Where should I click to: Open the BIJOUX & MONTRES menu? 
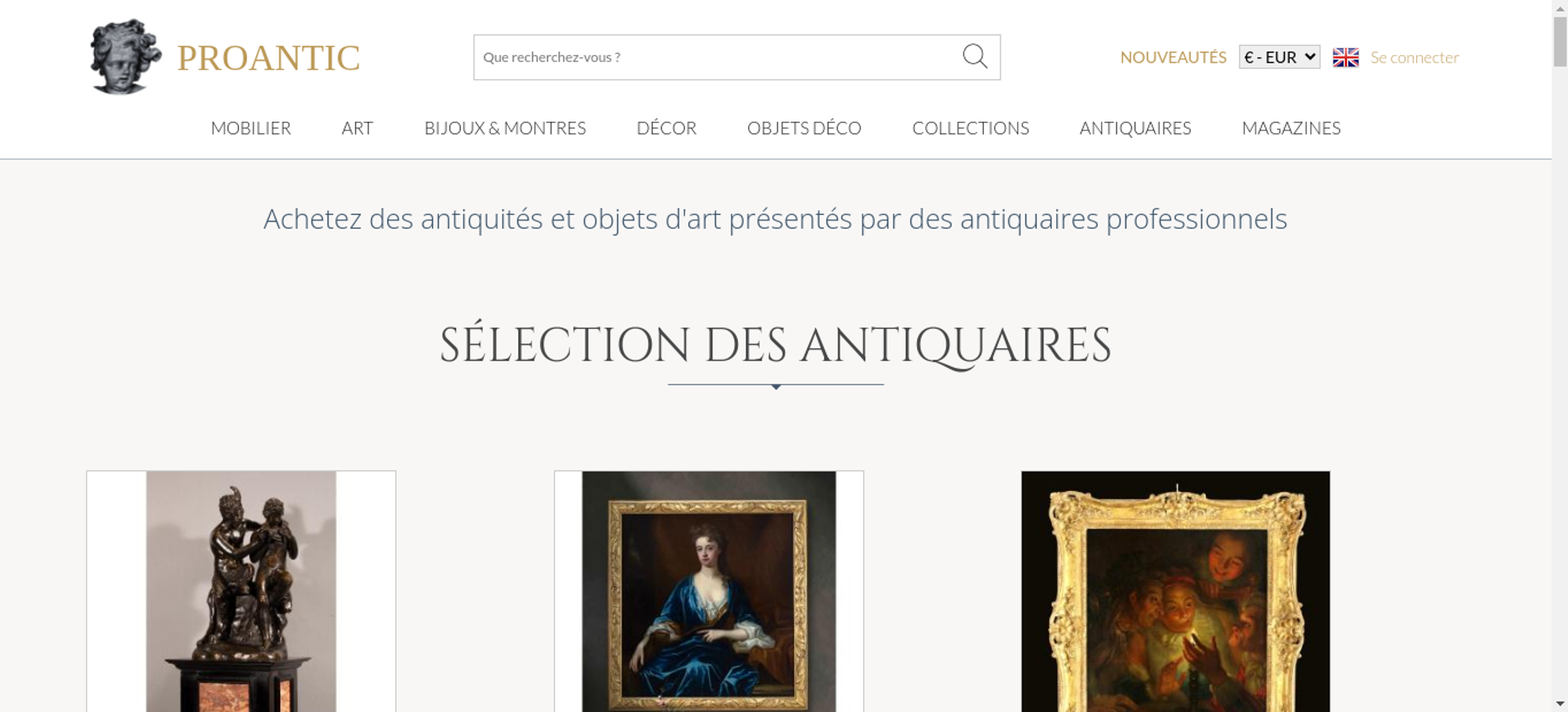(505, 128)
